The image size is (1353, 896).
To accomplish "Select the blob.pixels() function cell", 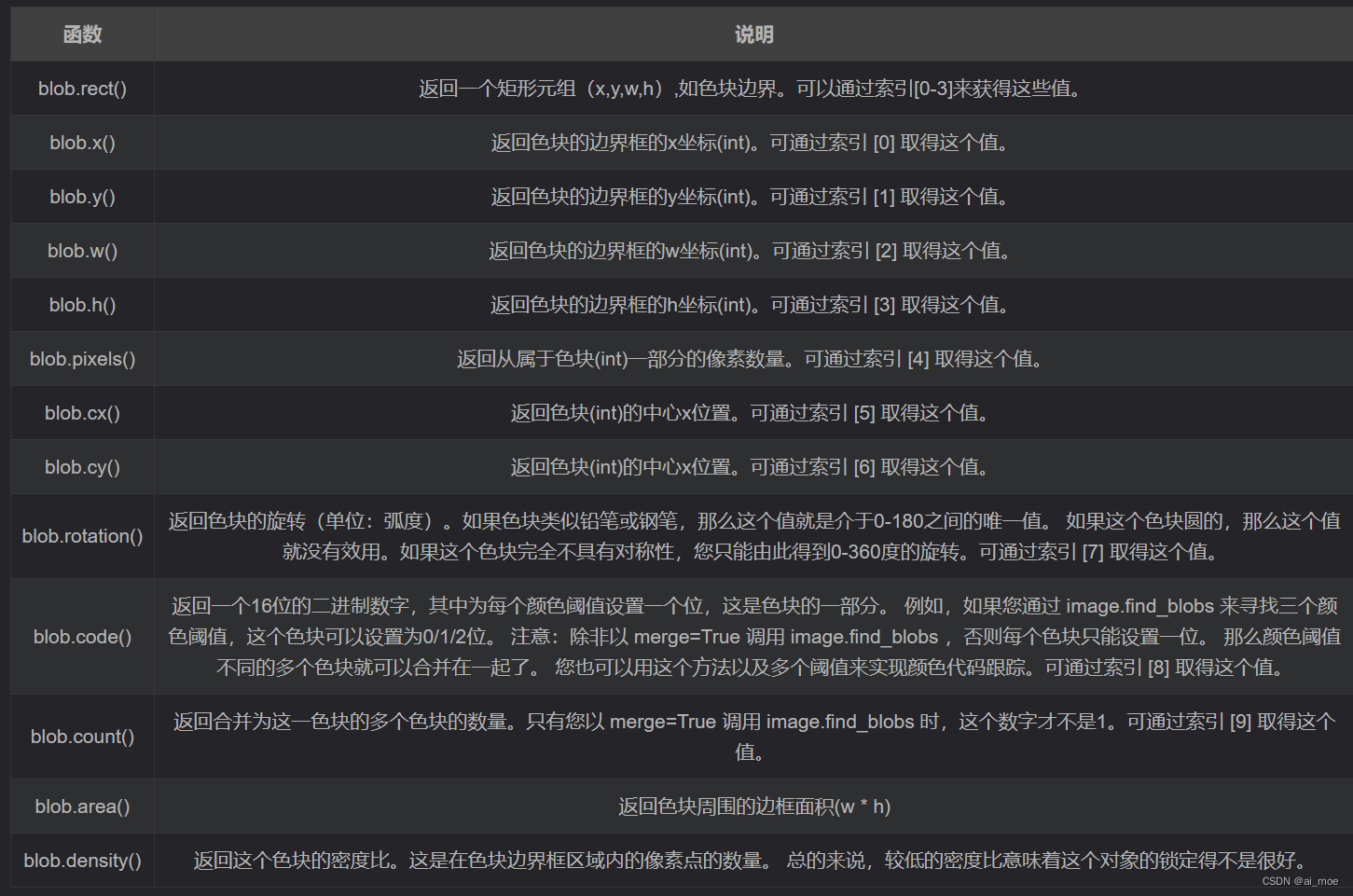I will point(82,359).
